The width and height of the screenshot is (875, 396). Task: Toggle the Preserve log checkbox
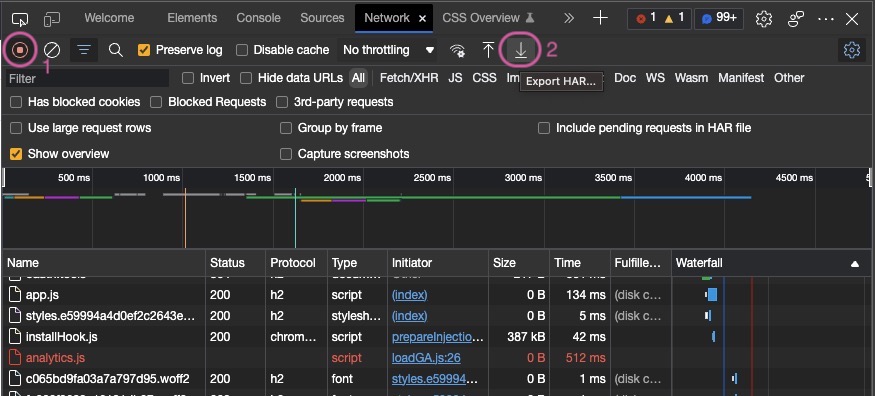click(144, 50)
